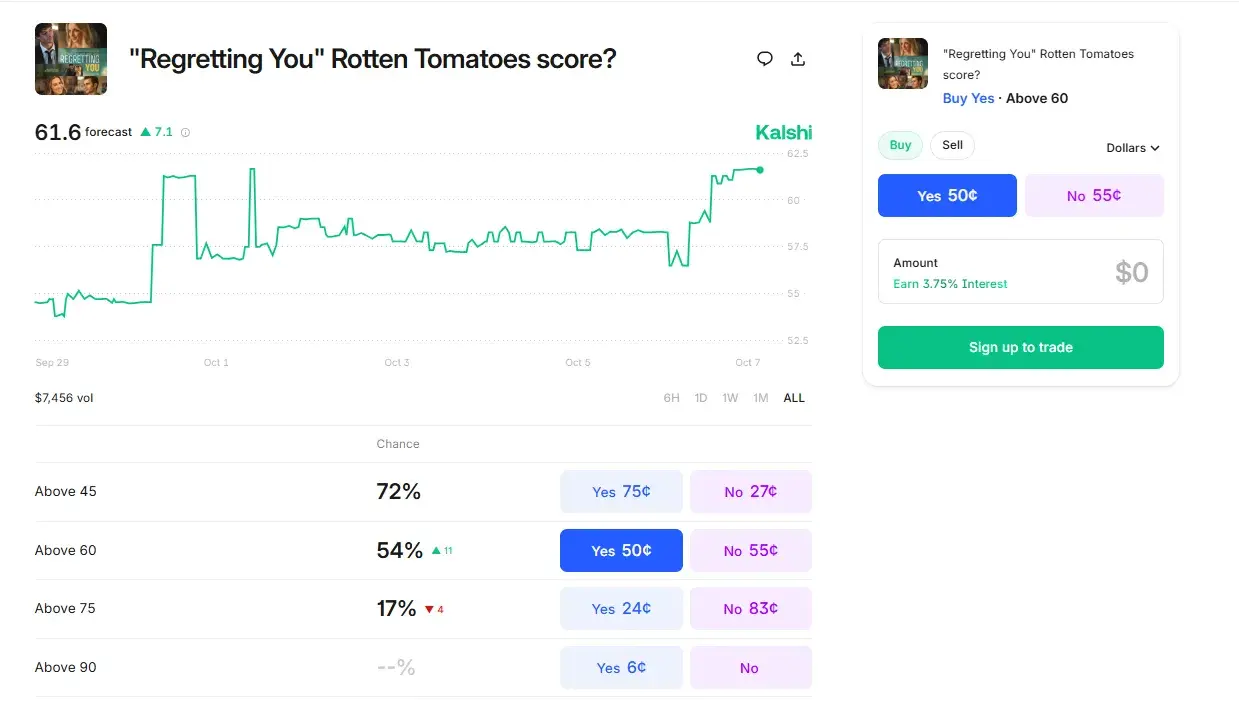The image size is (1239, 718).
Task: Select the 6H time range tab
Action: [x=671, y=397]
